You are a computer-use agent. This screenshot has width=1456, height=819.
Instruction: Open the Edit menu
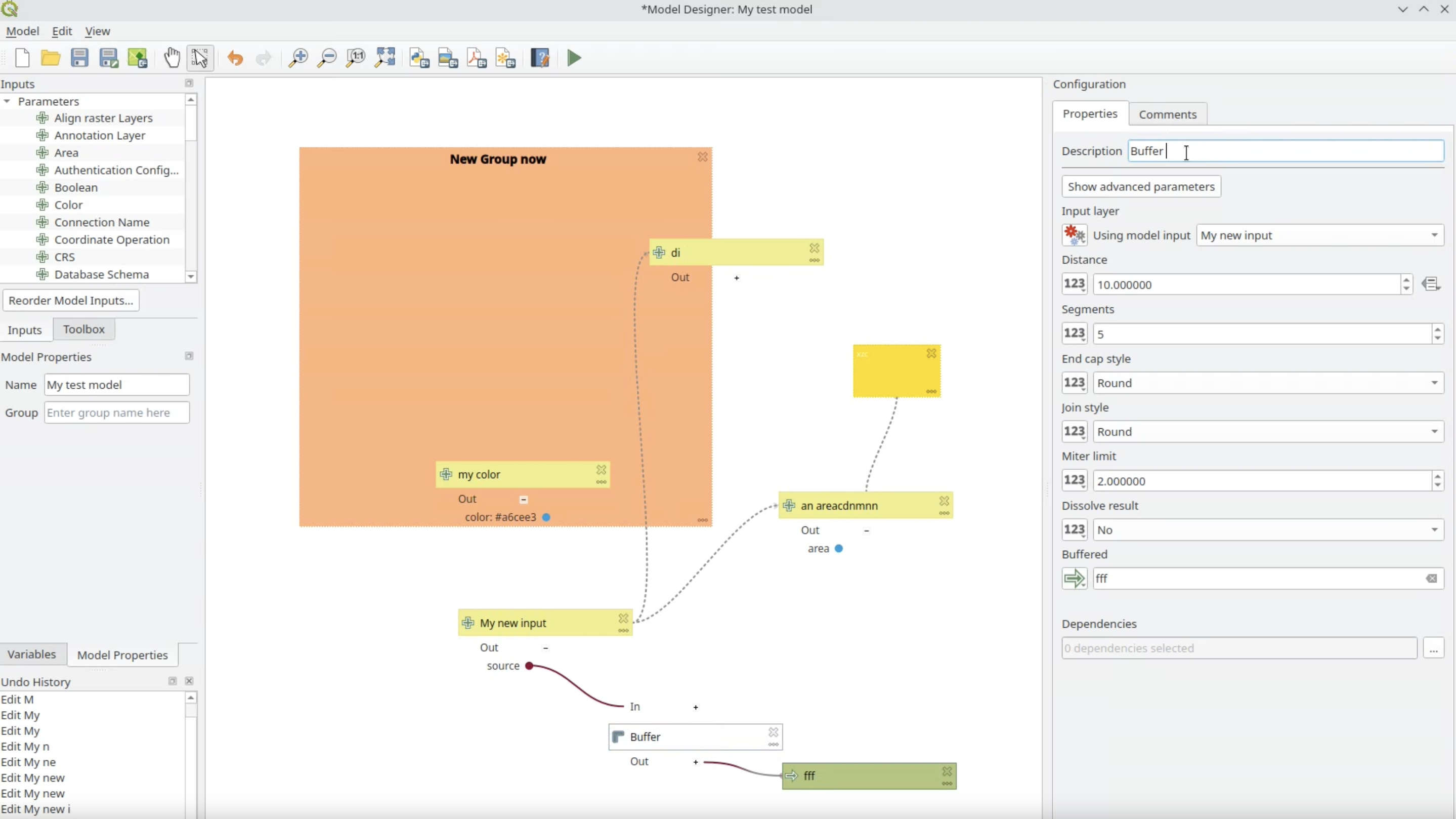pyautogui.click(x=62, y=31)
